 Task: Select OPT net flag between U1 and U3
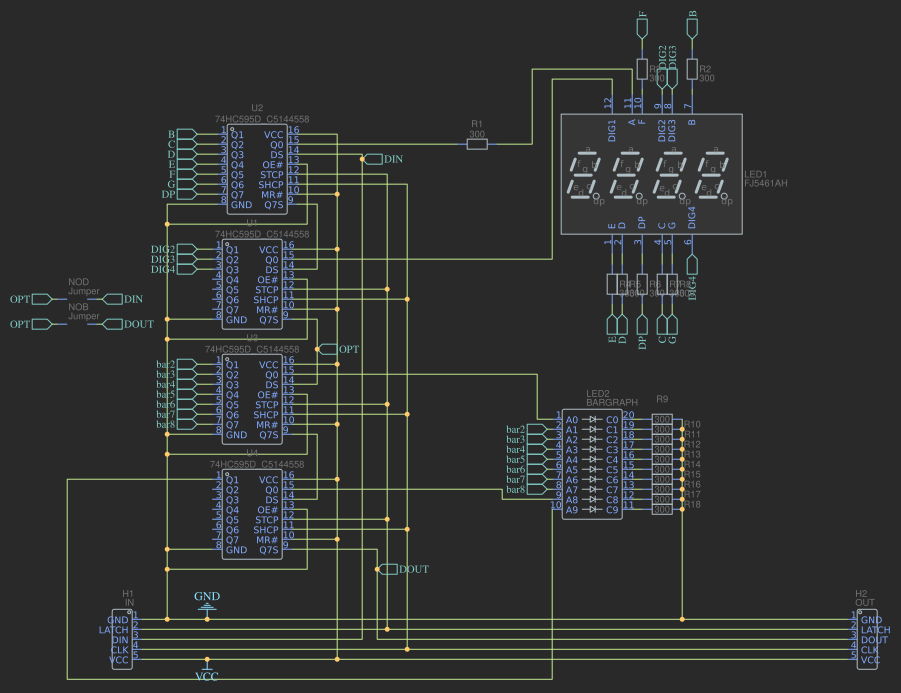coord(338,349)
